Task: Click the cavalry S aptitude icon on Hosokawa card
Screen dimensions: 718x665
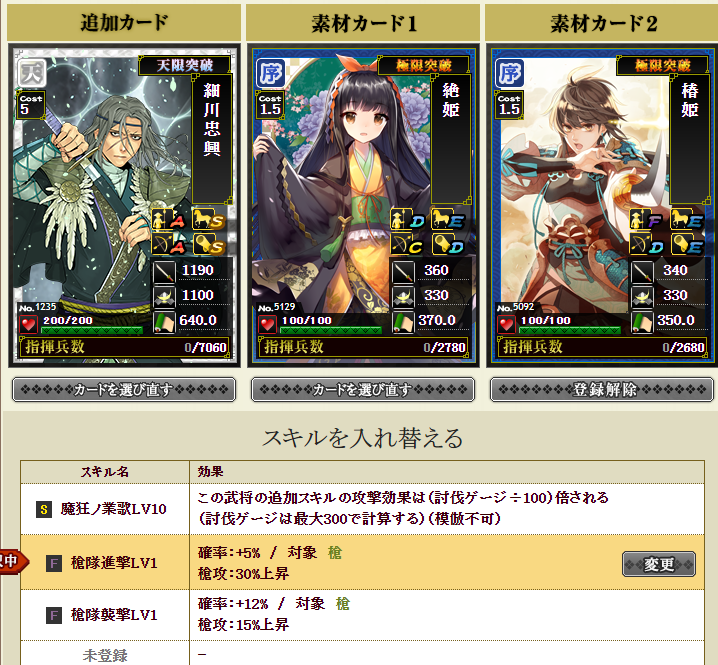Action: coord(208,219)
